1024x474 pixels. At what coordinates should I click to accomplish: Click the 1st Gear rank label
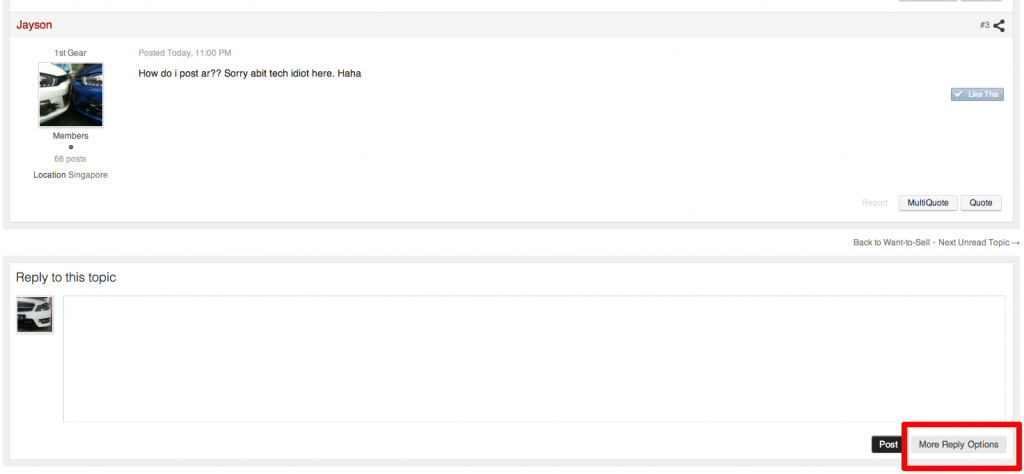point(71,53)
